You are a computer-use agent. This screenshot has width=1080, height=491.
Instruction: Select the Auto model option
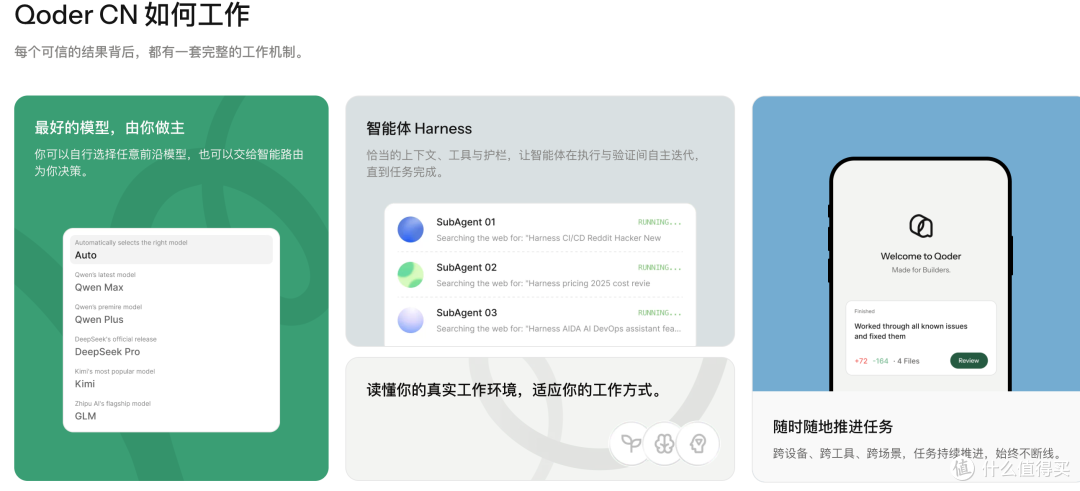[172, 249]
